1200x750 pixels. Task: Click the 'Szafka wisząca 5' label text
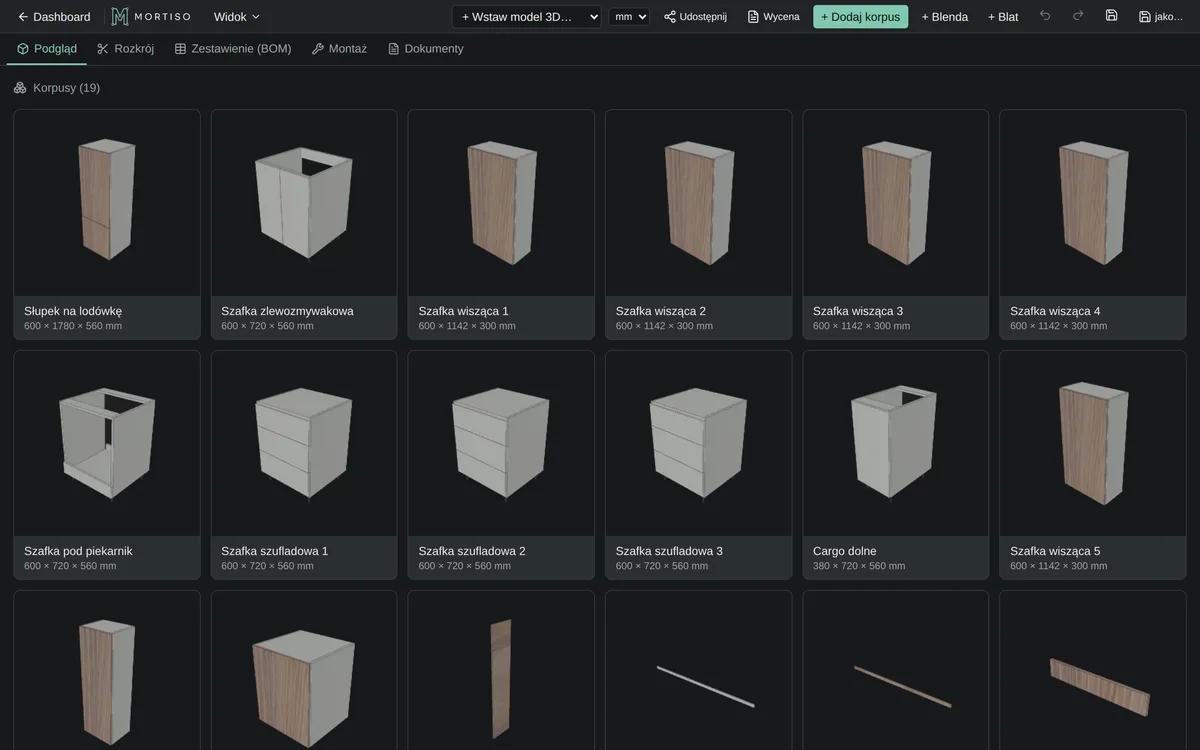pos(1055,551)
